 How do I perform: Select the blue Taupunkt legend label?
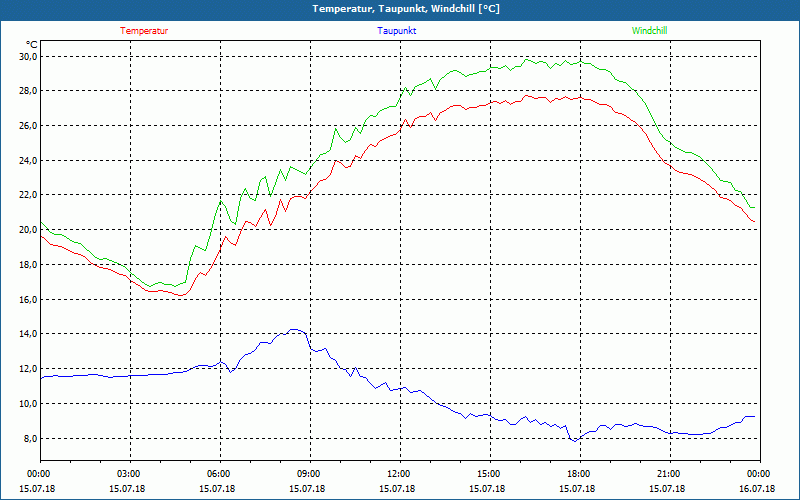(x=396, y=31)
